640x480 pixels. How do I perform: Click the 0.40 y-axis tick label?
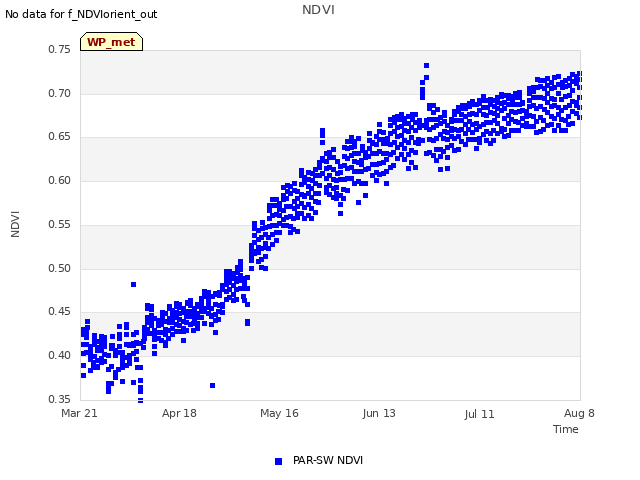(60, 356)
